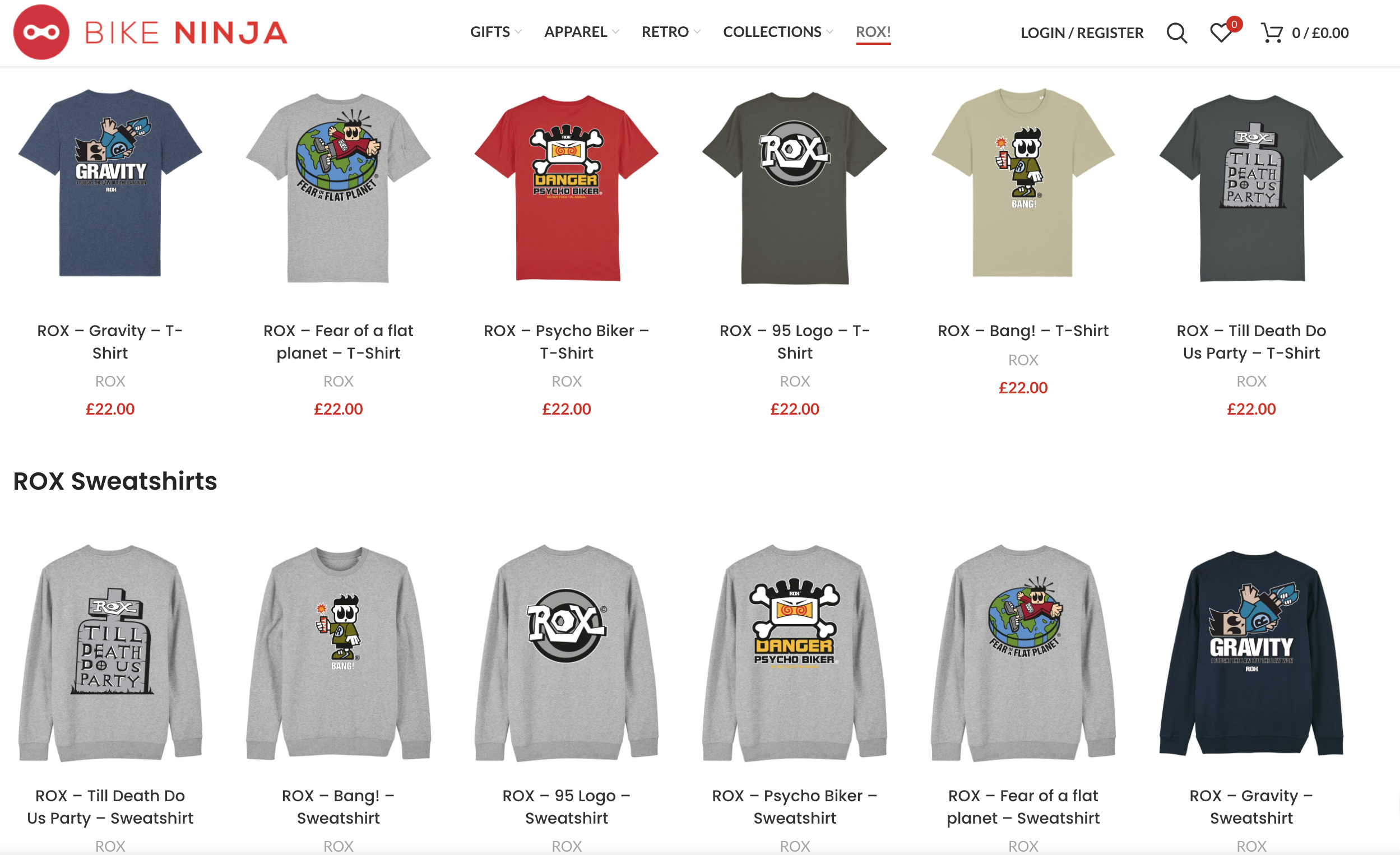Expand the Retro menu chevron
This screenshot has height=855, width=1400.
coord(697,32)
